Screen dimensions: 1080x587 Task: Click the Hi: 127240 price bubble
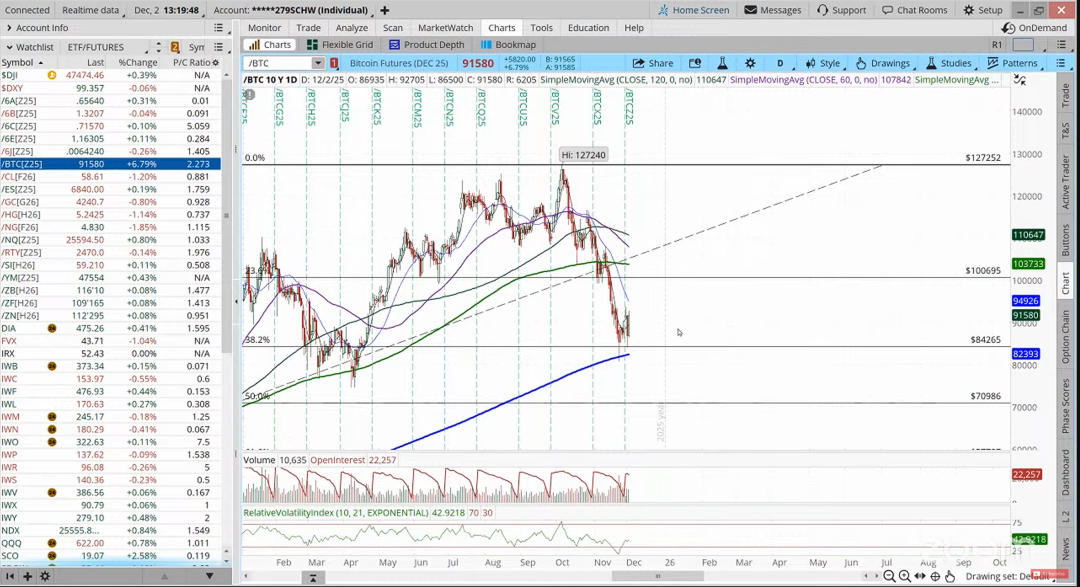point(583,155)
